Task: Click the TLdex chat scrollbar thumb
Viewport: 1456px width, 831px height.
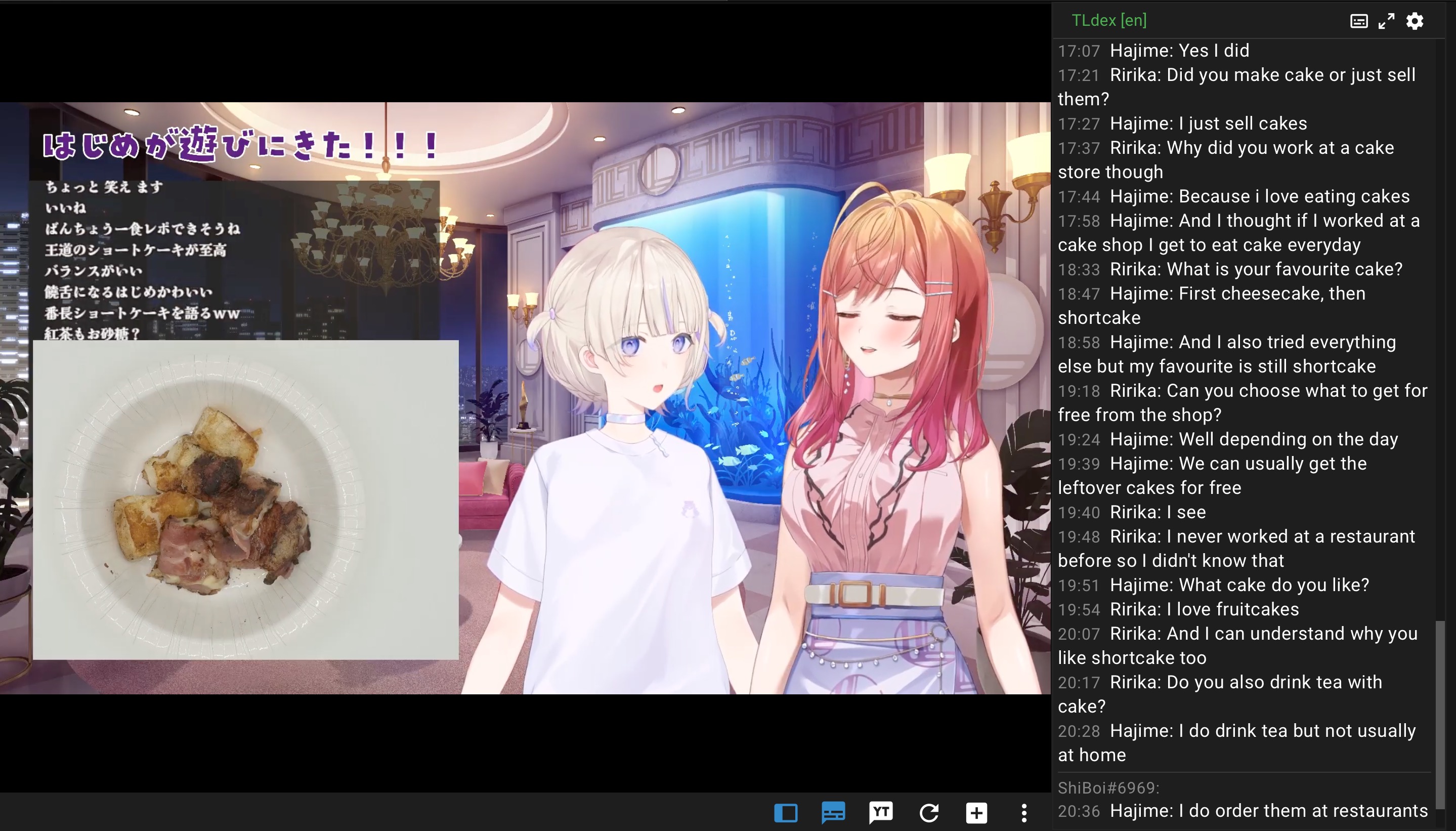Action: (1440, 714)
